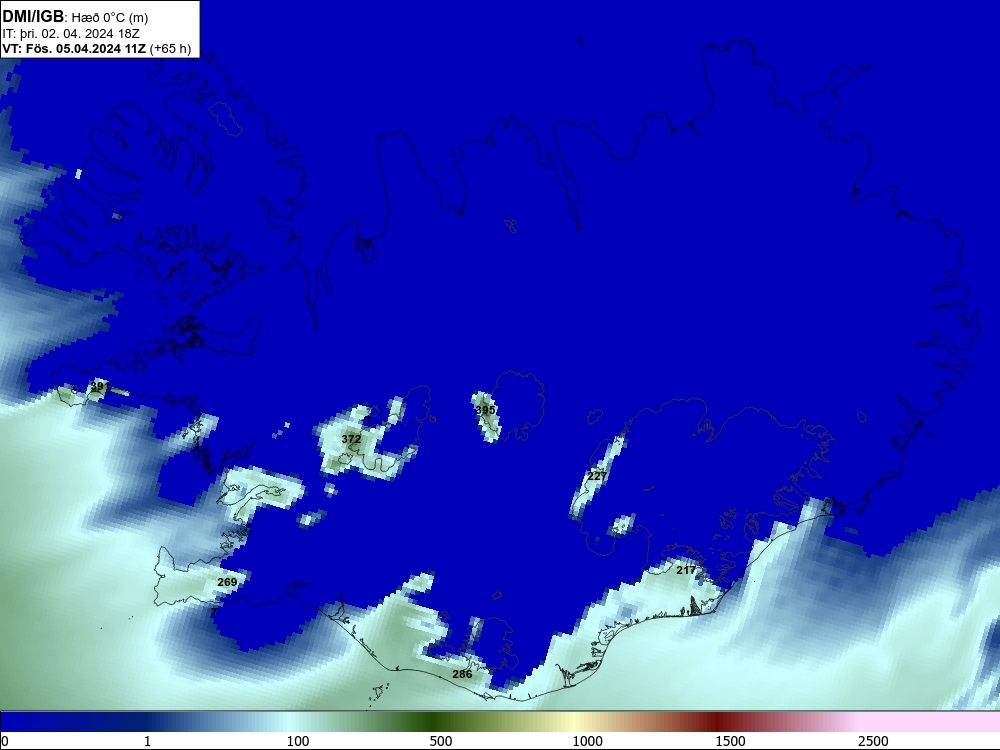Click the color scale label 0
The height and width of the screenshot is (750, 1000).
(5, 741)
